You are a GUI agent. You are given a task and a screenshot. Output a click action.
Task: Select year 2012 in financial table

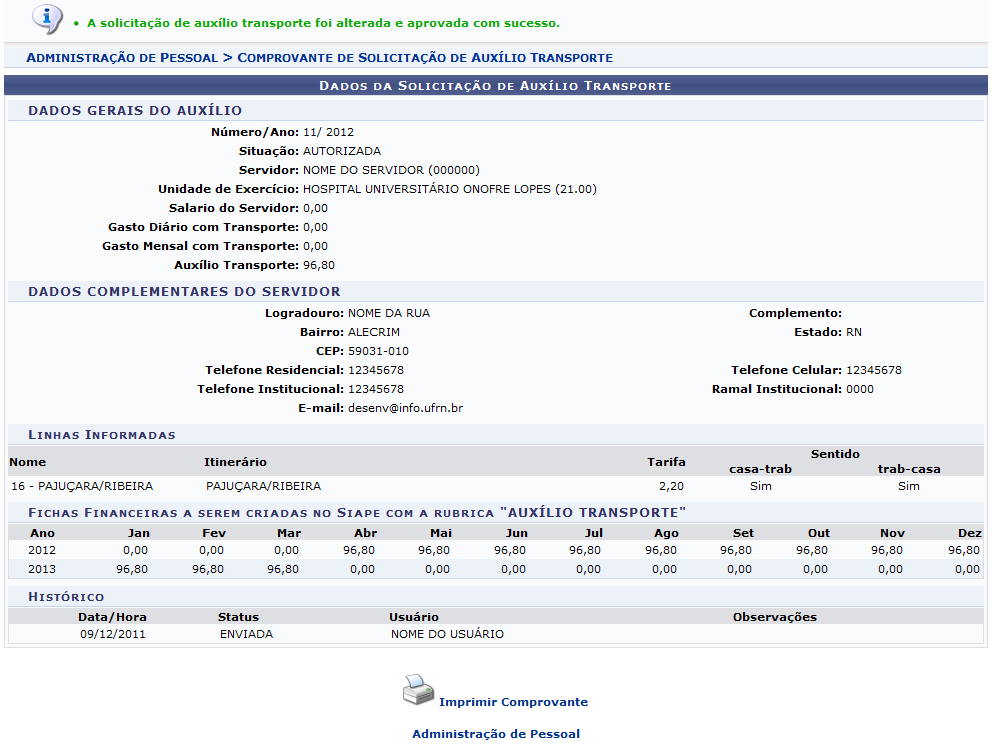click(x=42, y=550)
